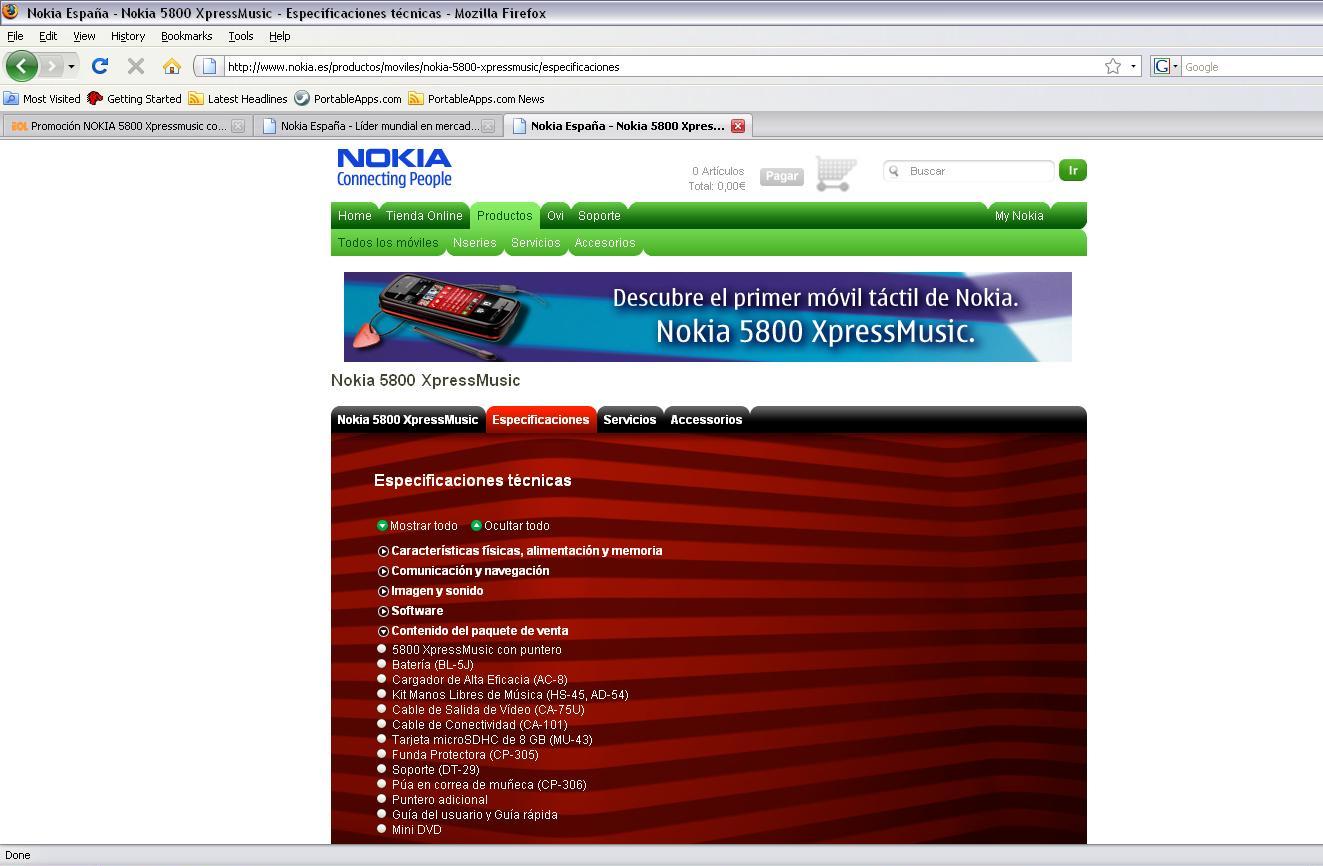The width and height of the screenshot is (1323, 866).
Task: Open the URL bar history dropdown
Action: pyautogui.click(x=1133, y=66)
